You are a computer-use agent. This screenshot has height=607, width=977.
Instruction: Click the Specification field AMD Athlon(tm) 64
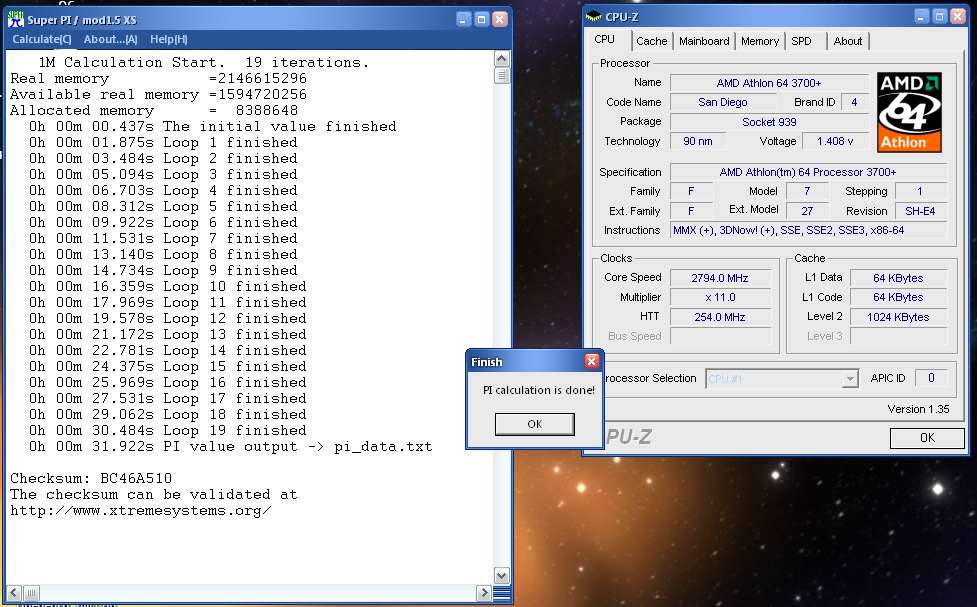[x=808, y=172]
